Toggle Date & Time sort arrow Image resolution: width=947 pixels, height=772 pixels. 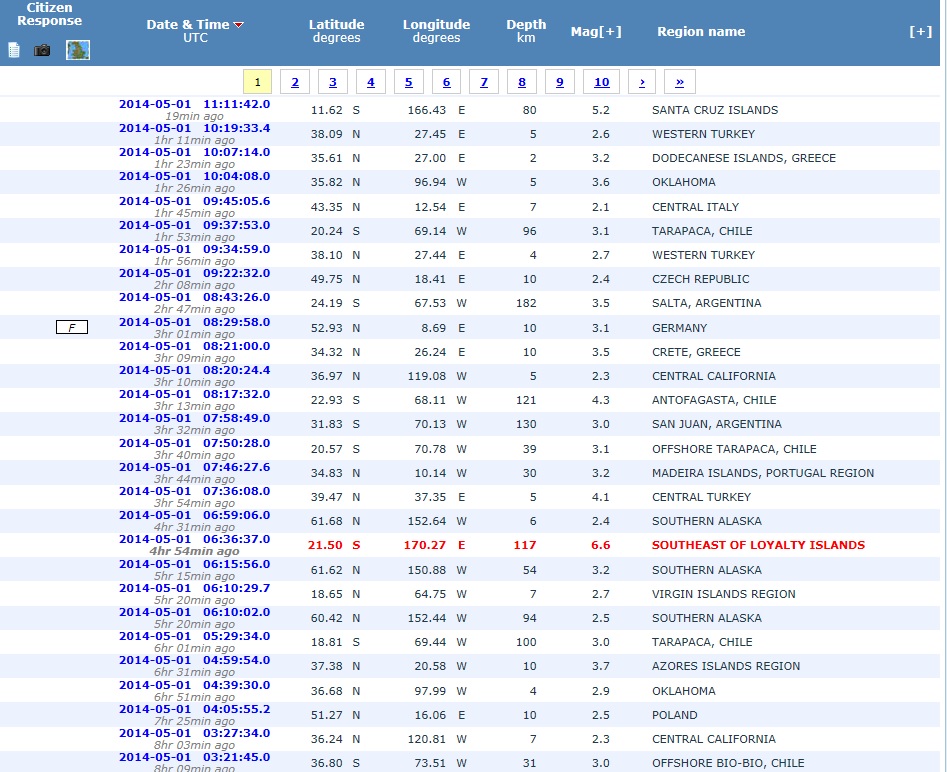tap(239, 25)
